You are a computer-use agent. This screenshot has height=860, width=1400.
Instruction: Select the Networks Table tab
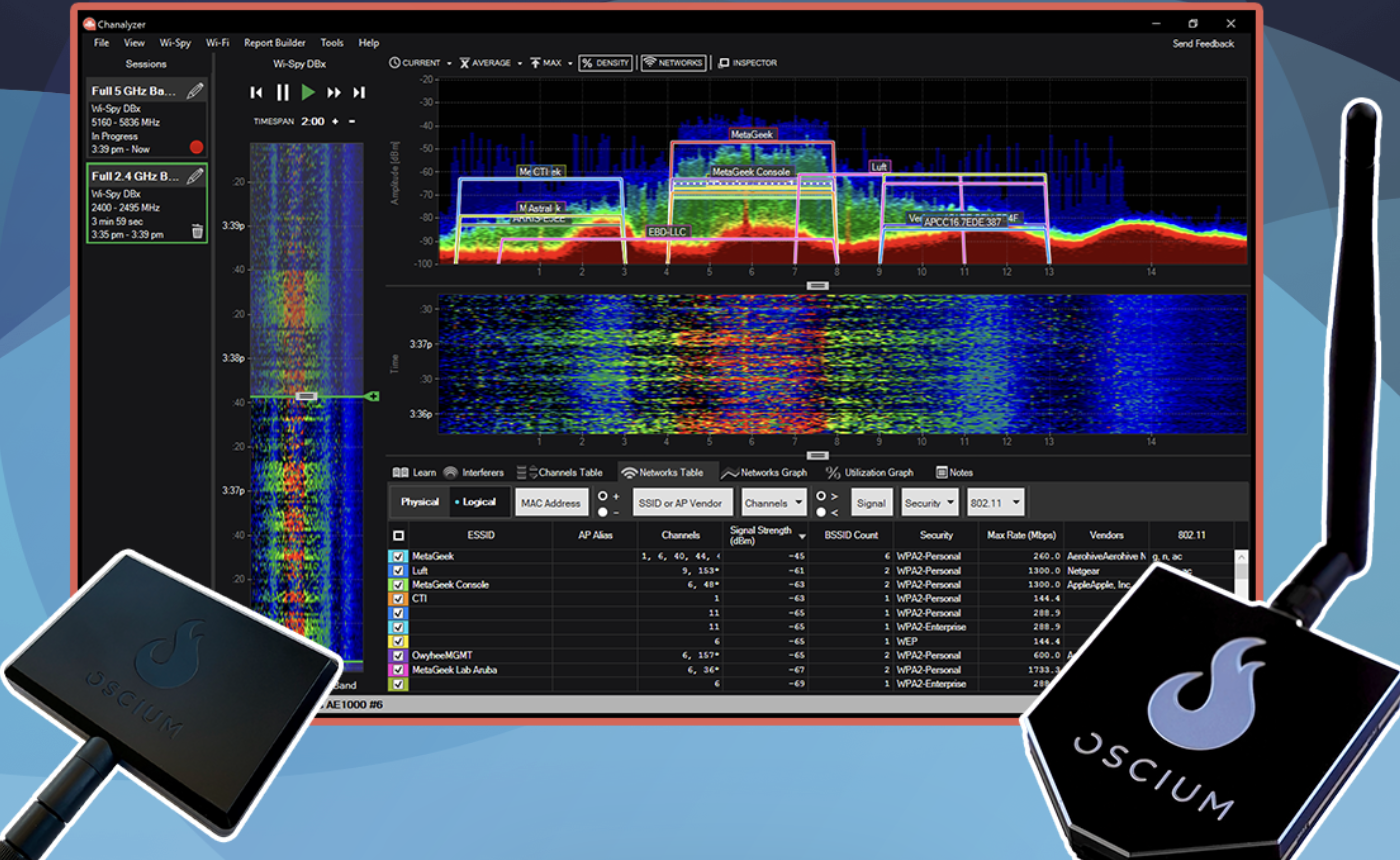tap(662, 472)
